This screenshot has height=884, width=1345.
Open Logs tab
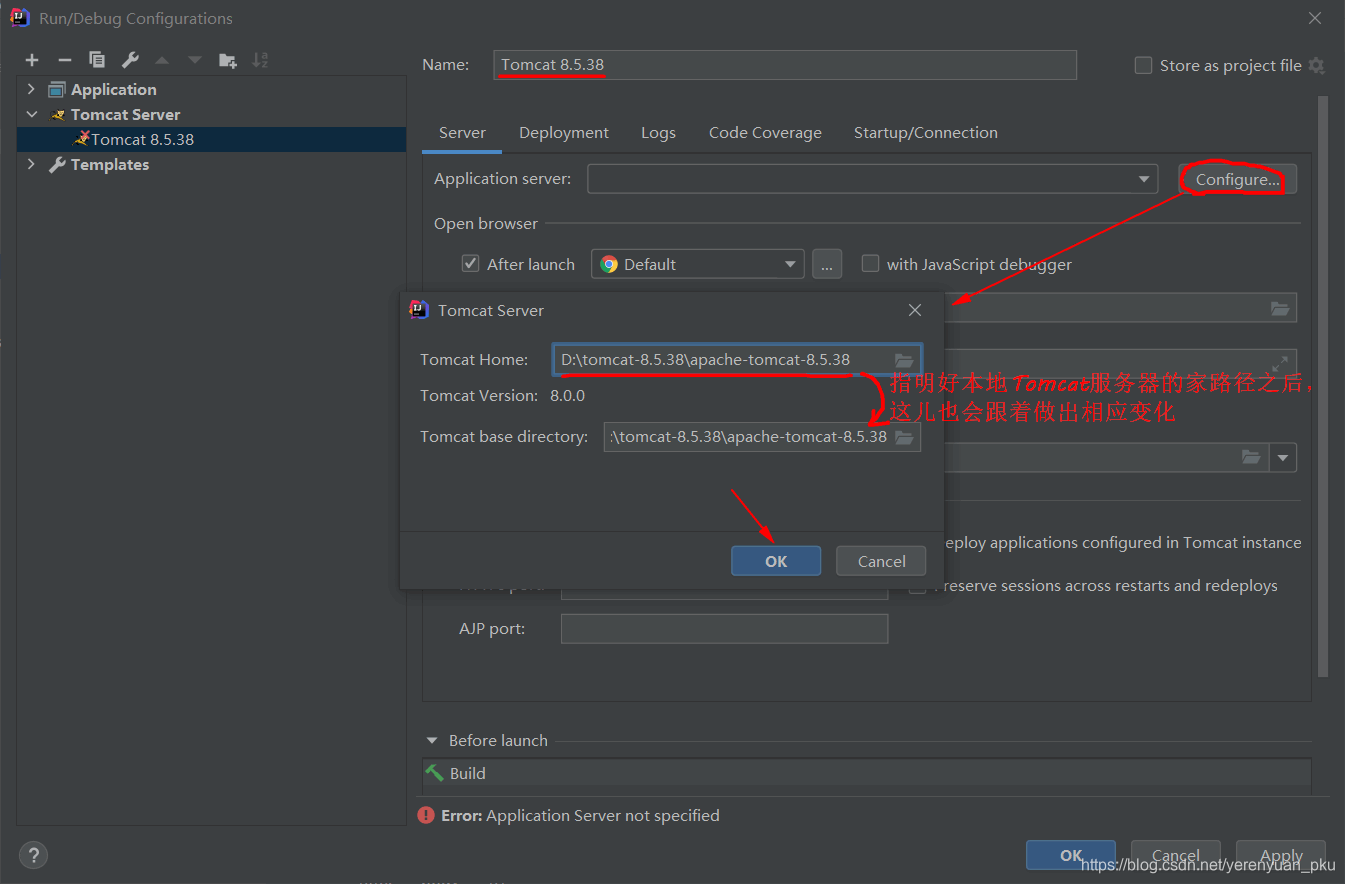pos(658,133)
